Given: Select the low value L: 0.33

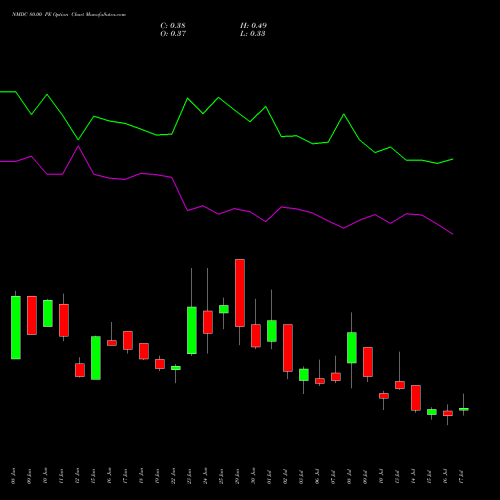Looking at the screenshot, I should pyautogui.click(x=253, y=34).
